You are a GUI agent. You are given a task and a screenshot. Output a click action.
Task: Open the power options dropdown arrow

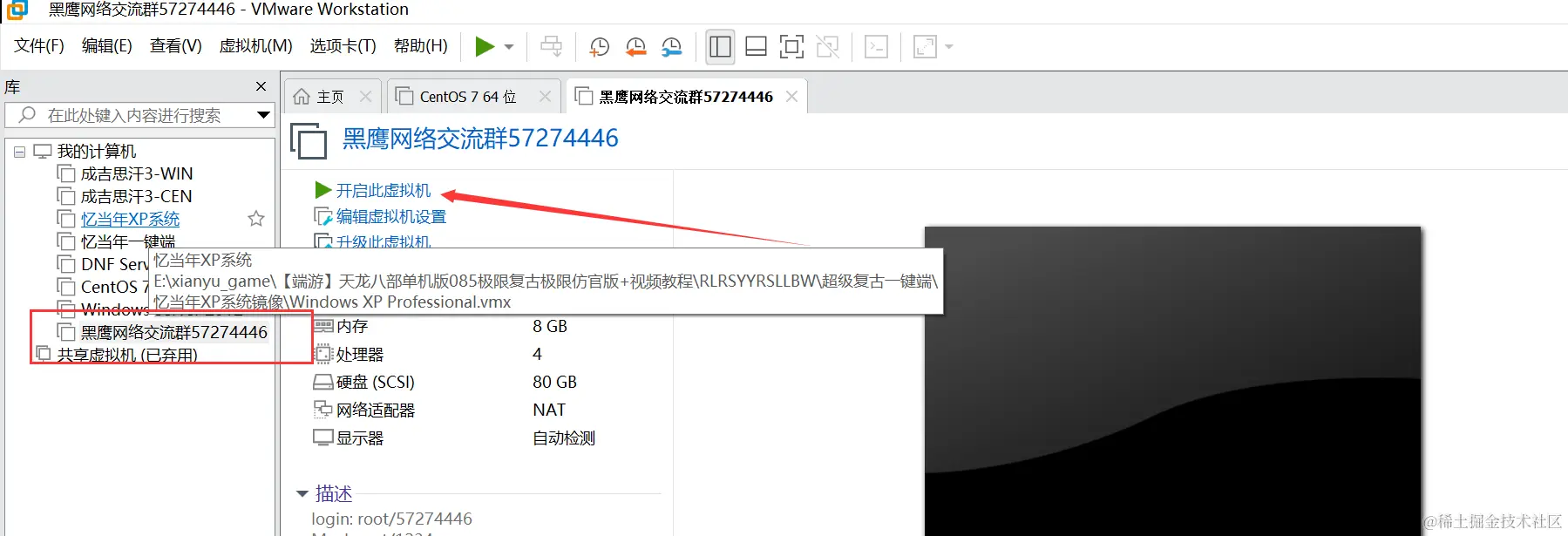[509, 47]
